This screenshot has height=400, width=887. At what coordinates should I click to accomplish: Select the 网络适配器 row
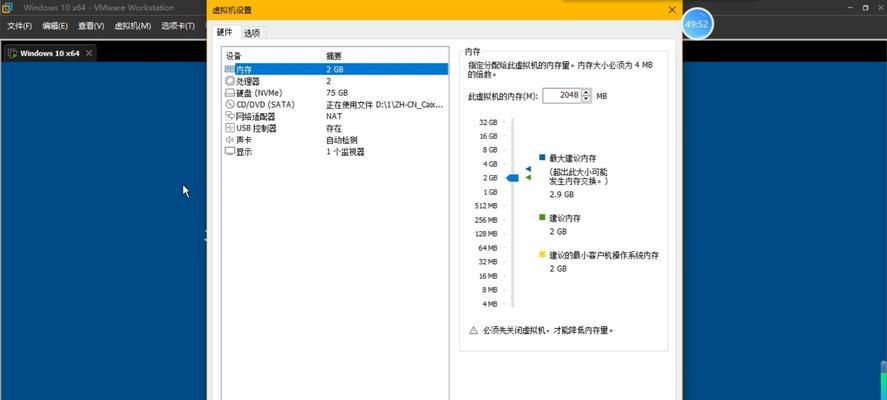[x=336, y=117]
